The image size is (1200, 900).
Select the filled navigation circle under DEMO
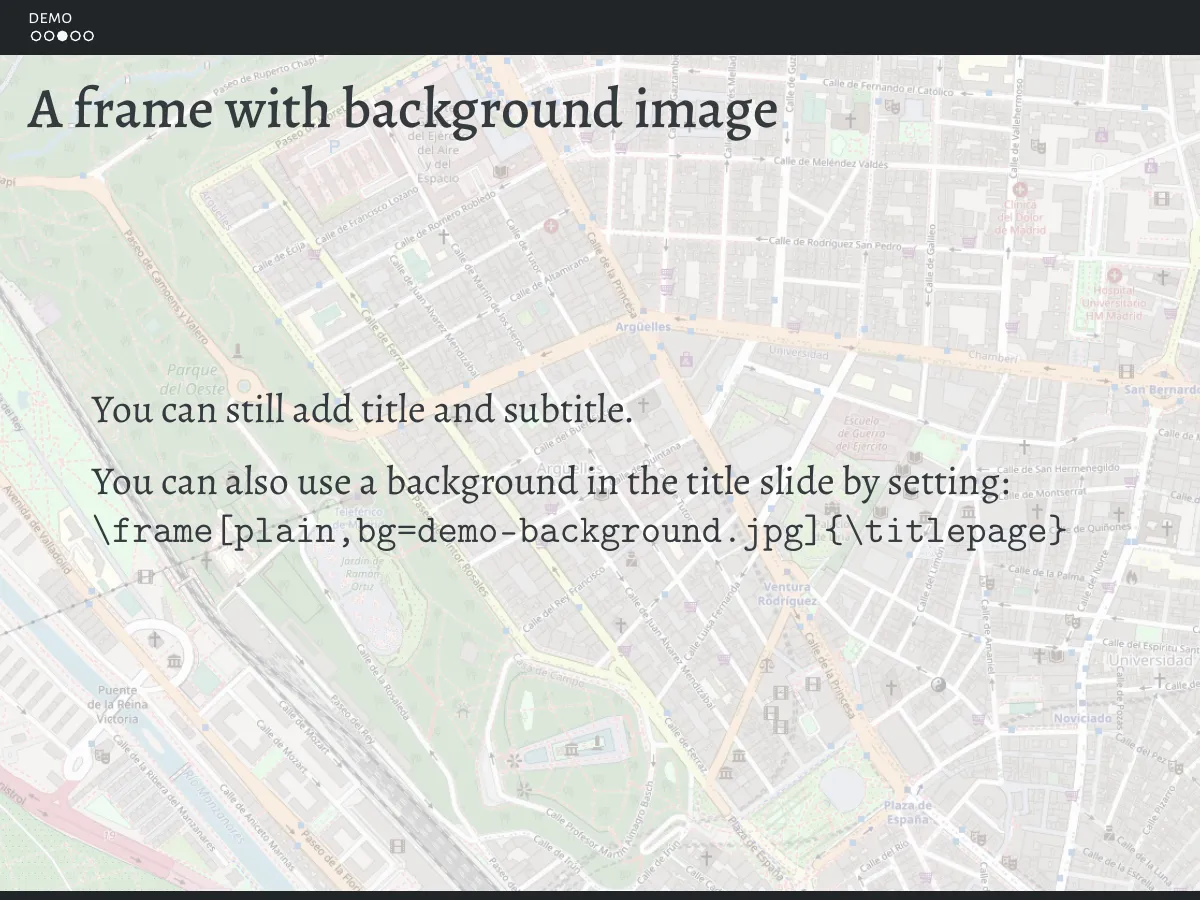tap(62, 36)
